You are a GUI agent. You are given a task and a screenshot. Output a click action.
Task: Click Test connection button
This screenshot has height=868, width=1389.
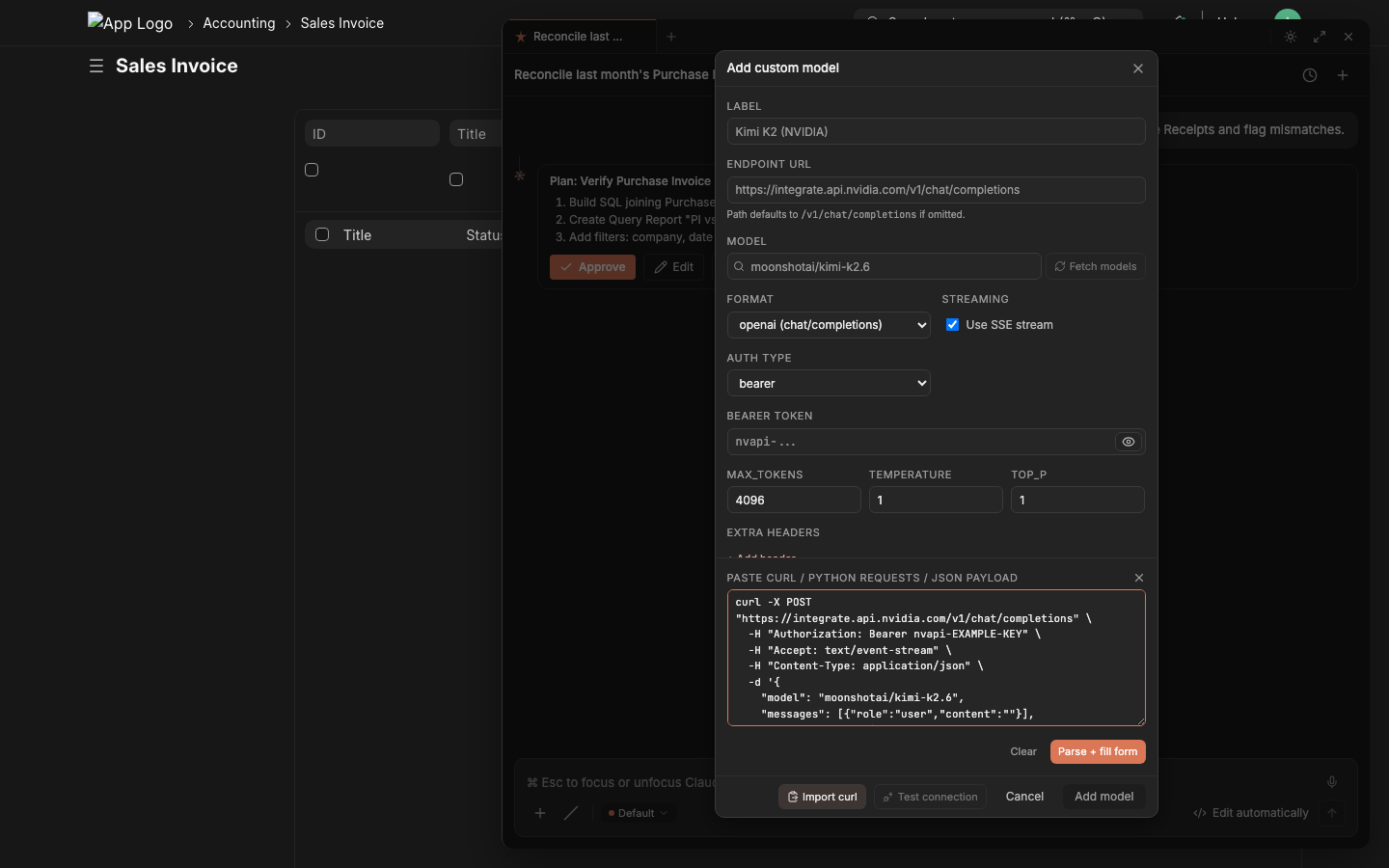930,797
